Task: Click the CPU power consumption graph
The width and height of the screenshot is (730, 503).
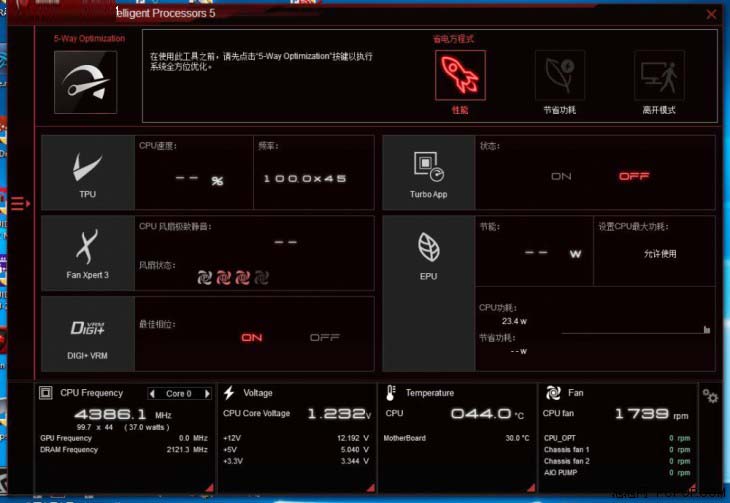Action: click(x=635, y=330)
